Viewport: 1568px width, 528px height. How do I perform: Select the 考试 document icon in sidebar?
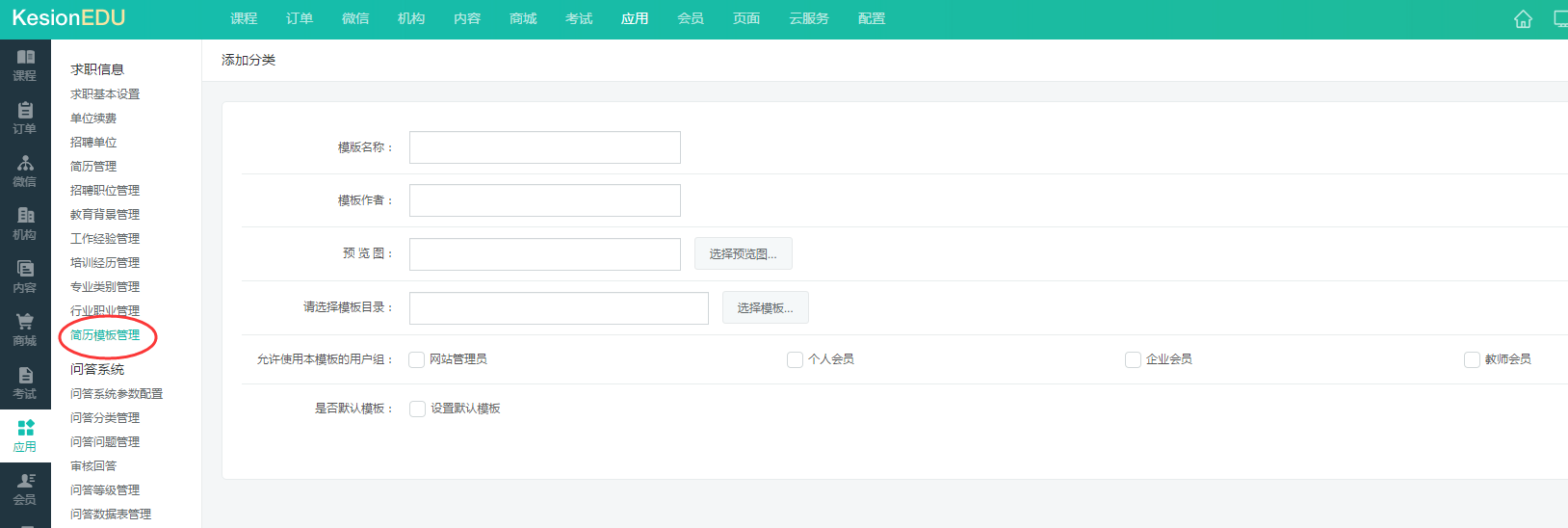[25, 376]
